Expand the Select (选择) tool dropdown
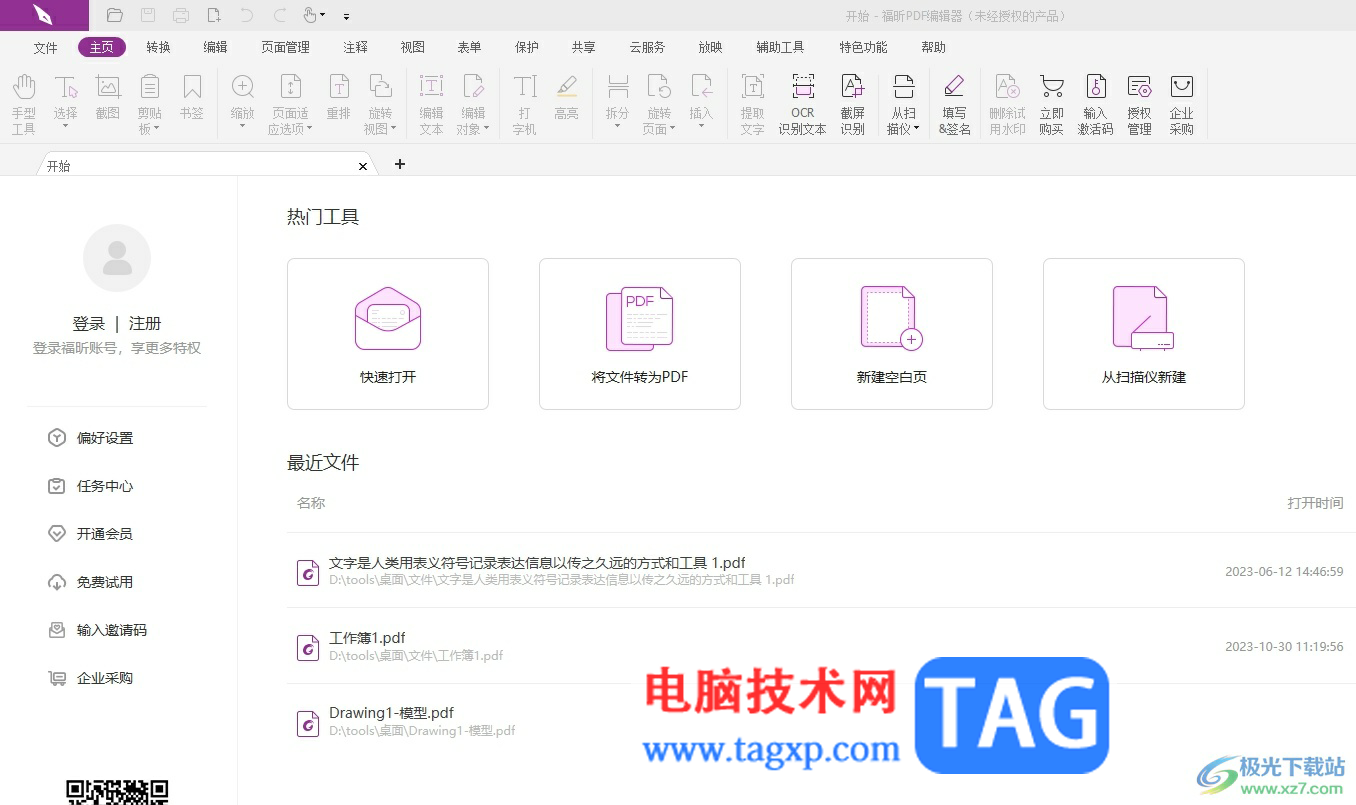Image resolution: width=1356 pixels, height=805 pixels. (66, 127)
